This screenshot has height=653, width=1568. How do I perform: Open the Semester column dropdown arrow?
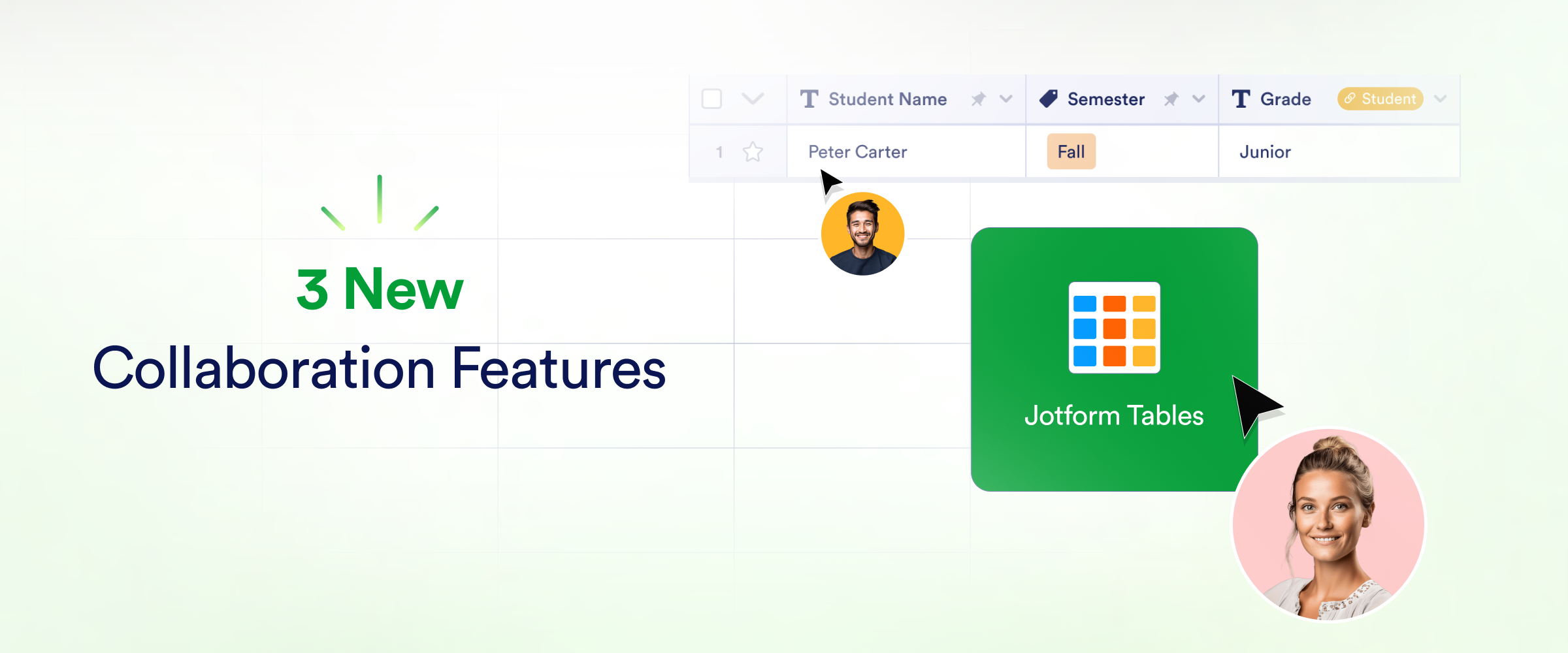tap(1199, 99)
